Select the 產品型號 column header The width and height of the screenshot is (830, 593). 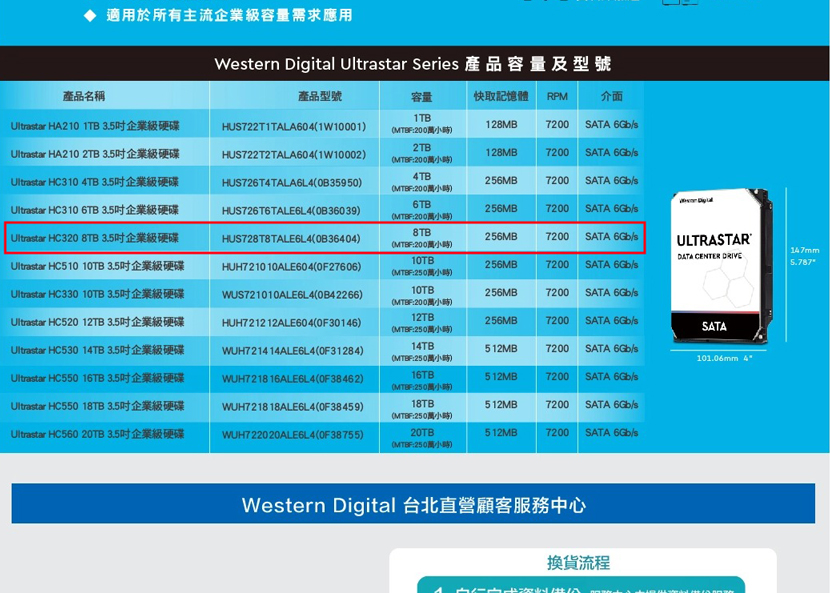320,96
